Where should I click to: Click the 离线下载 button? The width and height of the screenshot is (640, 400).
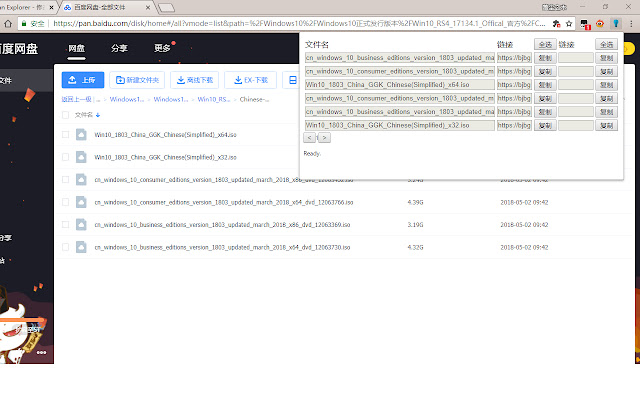point(194,80)
